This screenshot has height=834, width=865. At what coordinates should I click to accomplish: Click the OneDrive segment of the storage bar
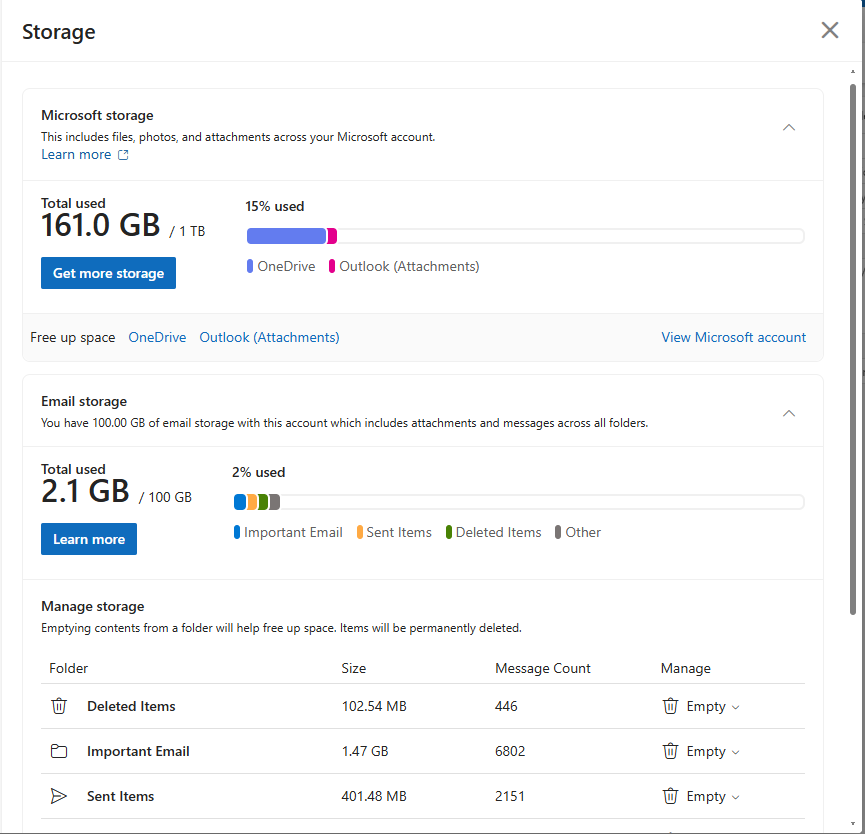click(x=286, y=236)
